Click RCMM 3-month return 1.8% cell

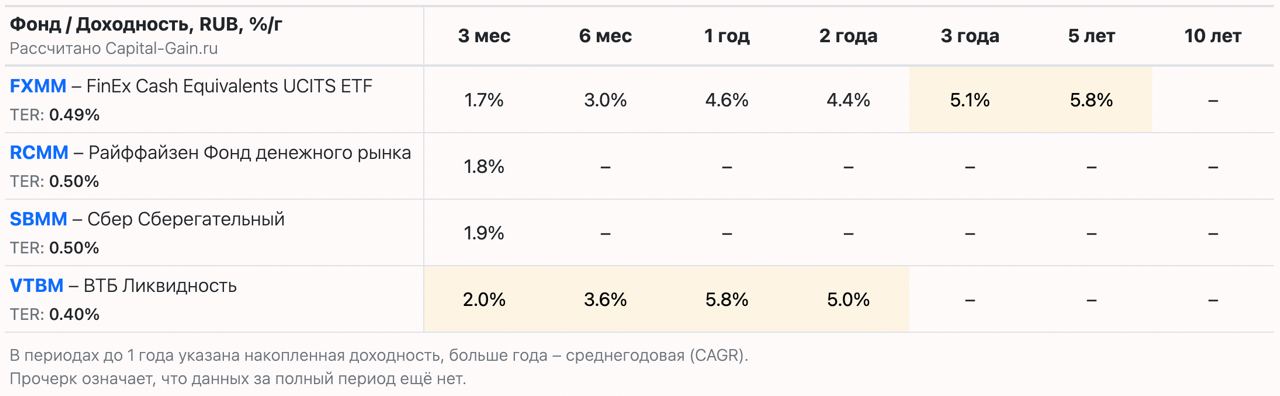point(484,166)
